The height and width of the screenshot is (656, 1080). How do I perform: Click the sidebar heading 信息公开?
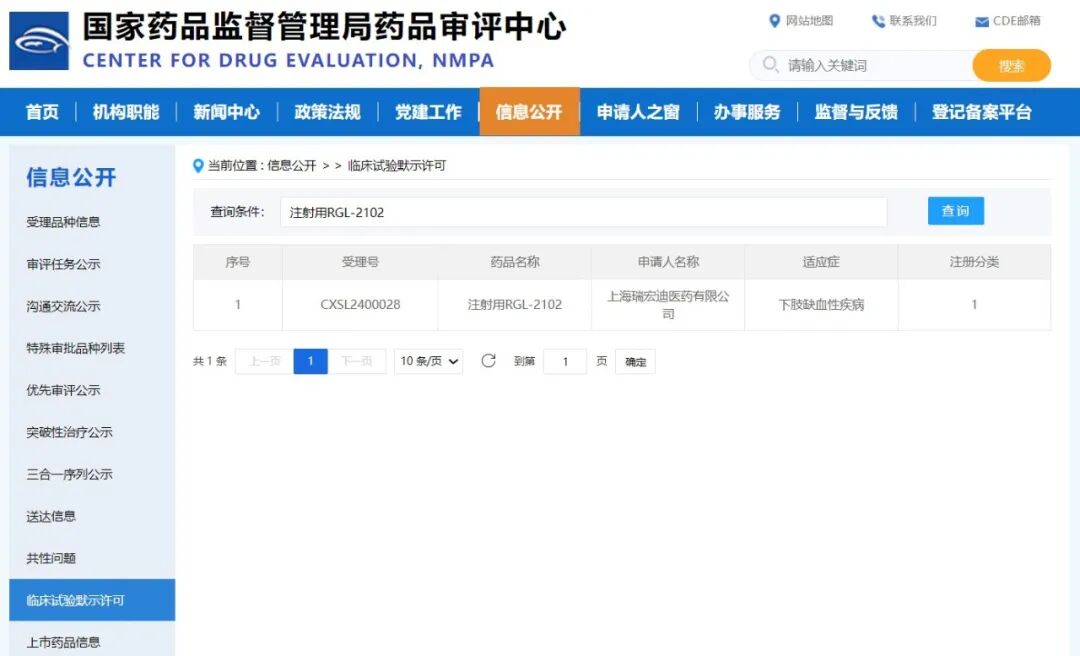point(71,177)
